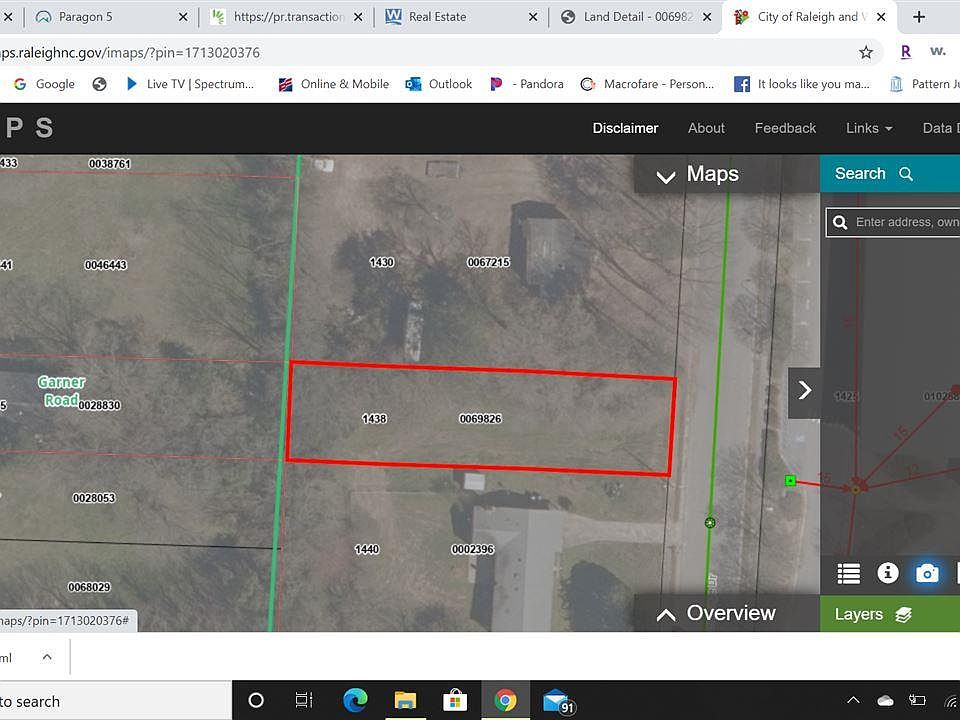Viewport: 960px width, 720px height.
Task: Open the Links dropdown menu
Action: pyautogui.click(x=868, y=128)
